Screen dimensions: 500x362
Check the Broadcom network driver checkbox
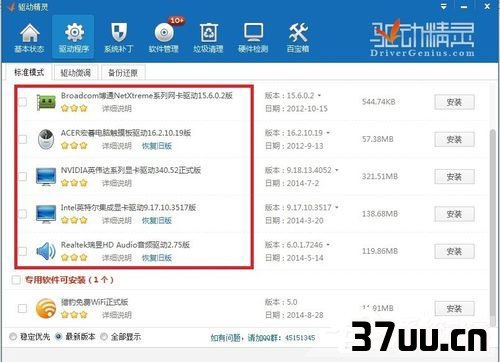(22, 102)
